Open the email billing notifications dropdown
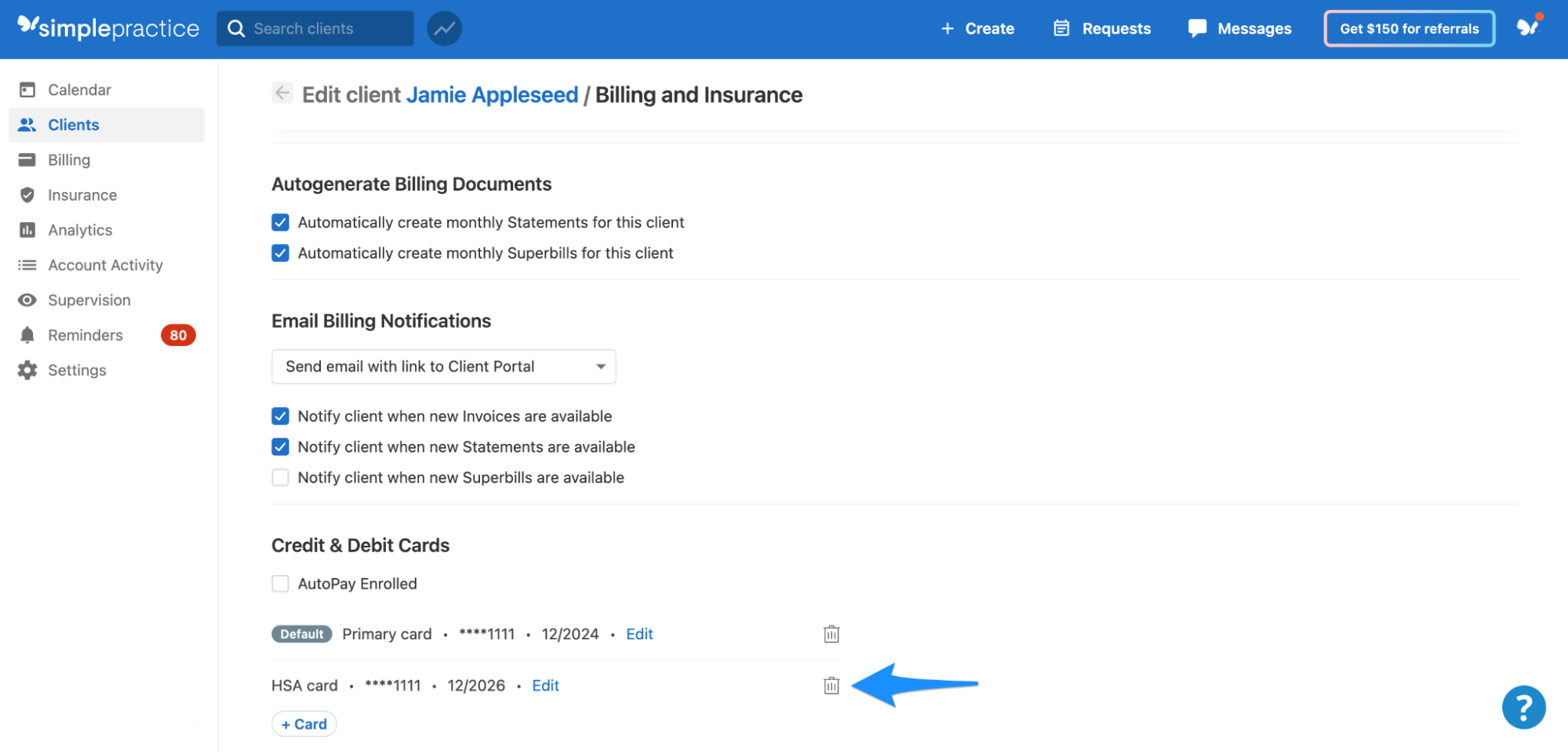Screen dimensions: 1568x753 (x=443, y=366)
